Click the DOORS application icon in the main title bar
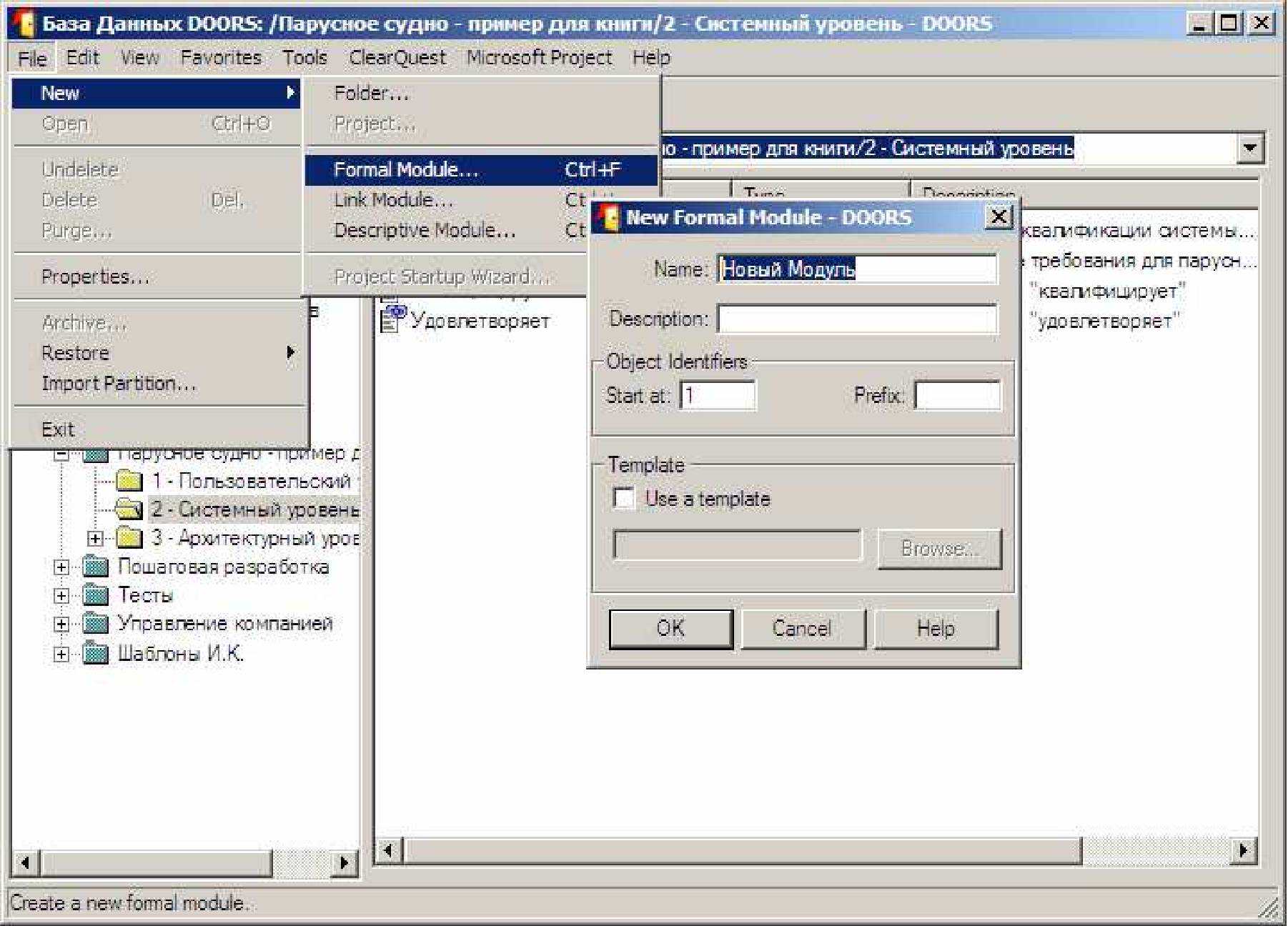Screen dimensions: 1288x926 (x=24, y=23)
